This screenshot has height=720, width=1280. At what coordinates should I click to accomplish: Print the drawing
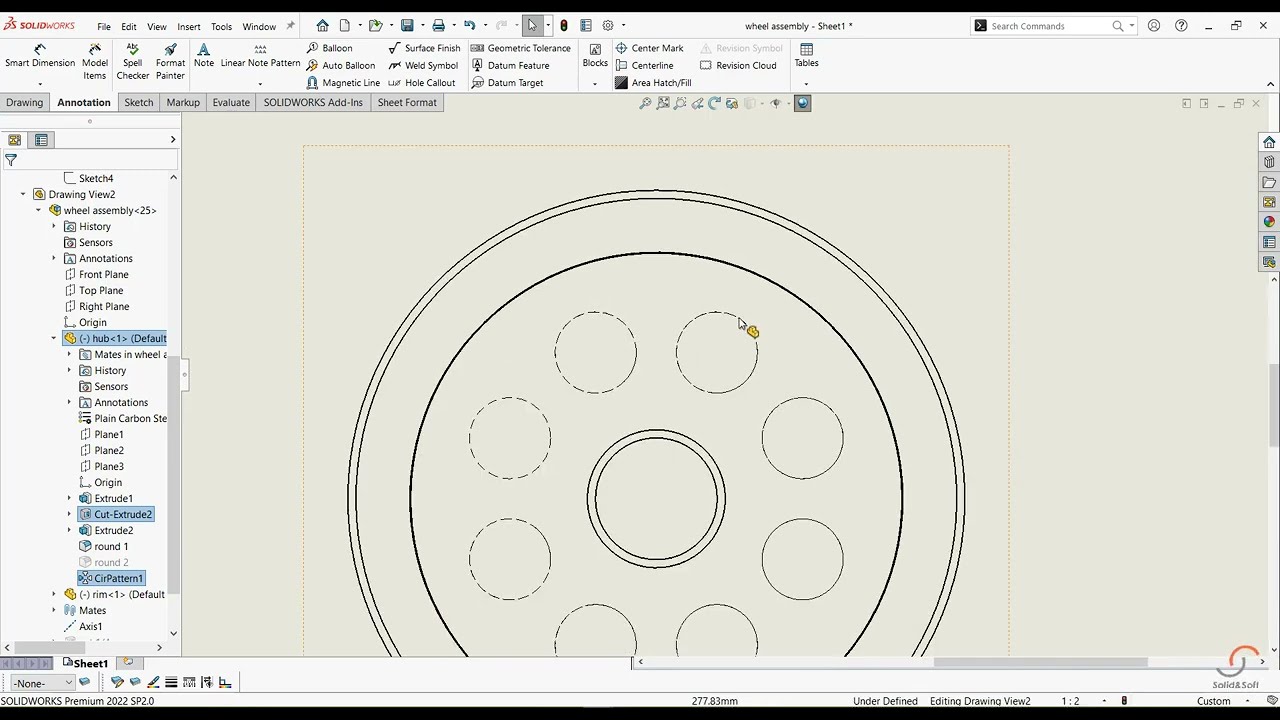438,26
